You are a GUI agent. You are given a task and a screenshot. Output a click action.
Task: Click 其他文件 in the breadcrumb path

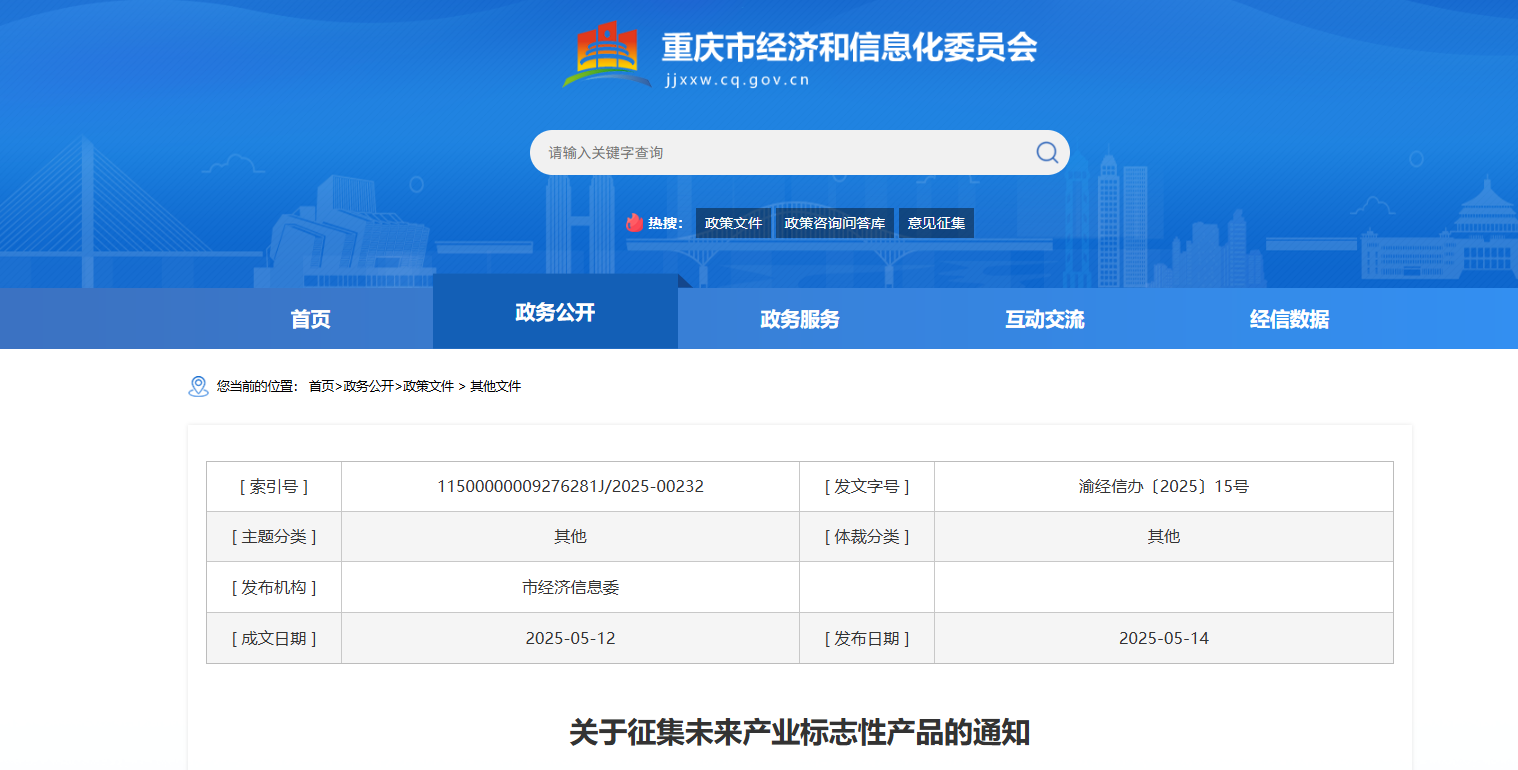point(496,386)
